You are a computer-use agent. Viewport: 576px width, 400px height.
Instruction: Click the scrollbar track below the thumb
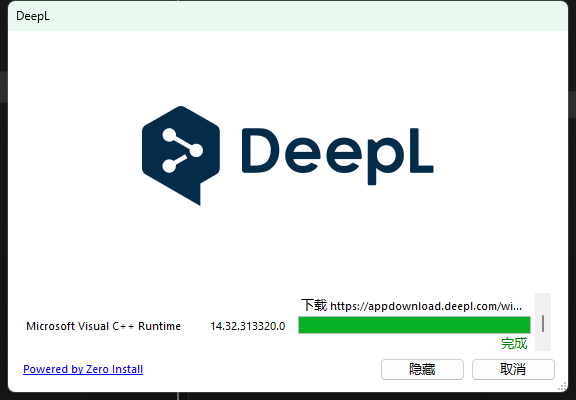(x=543, y=342)
